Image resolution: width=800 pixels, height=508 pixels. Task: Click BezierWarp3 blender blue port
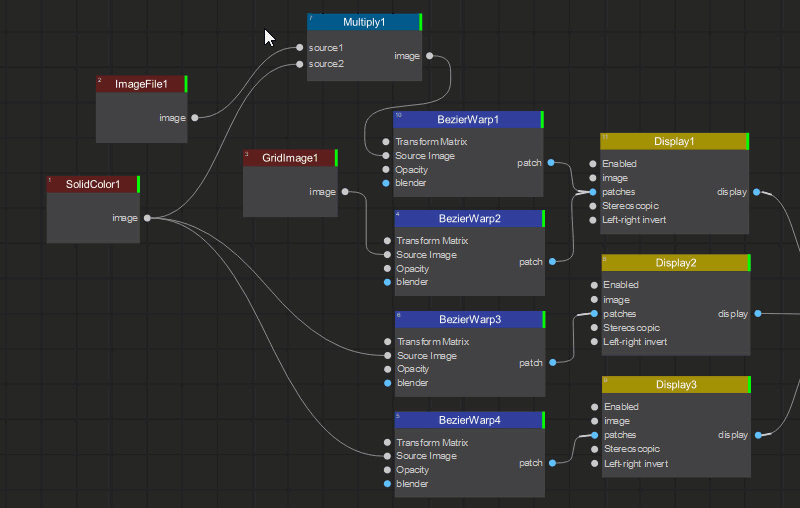(x=388, y=383)
